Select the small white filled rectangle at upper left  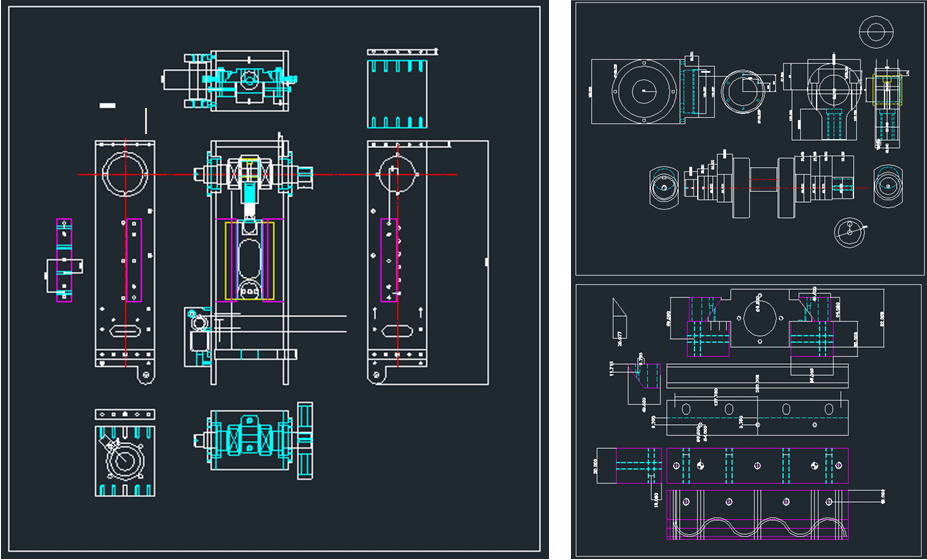(107, 105)
